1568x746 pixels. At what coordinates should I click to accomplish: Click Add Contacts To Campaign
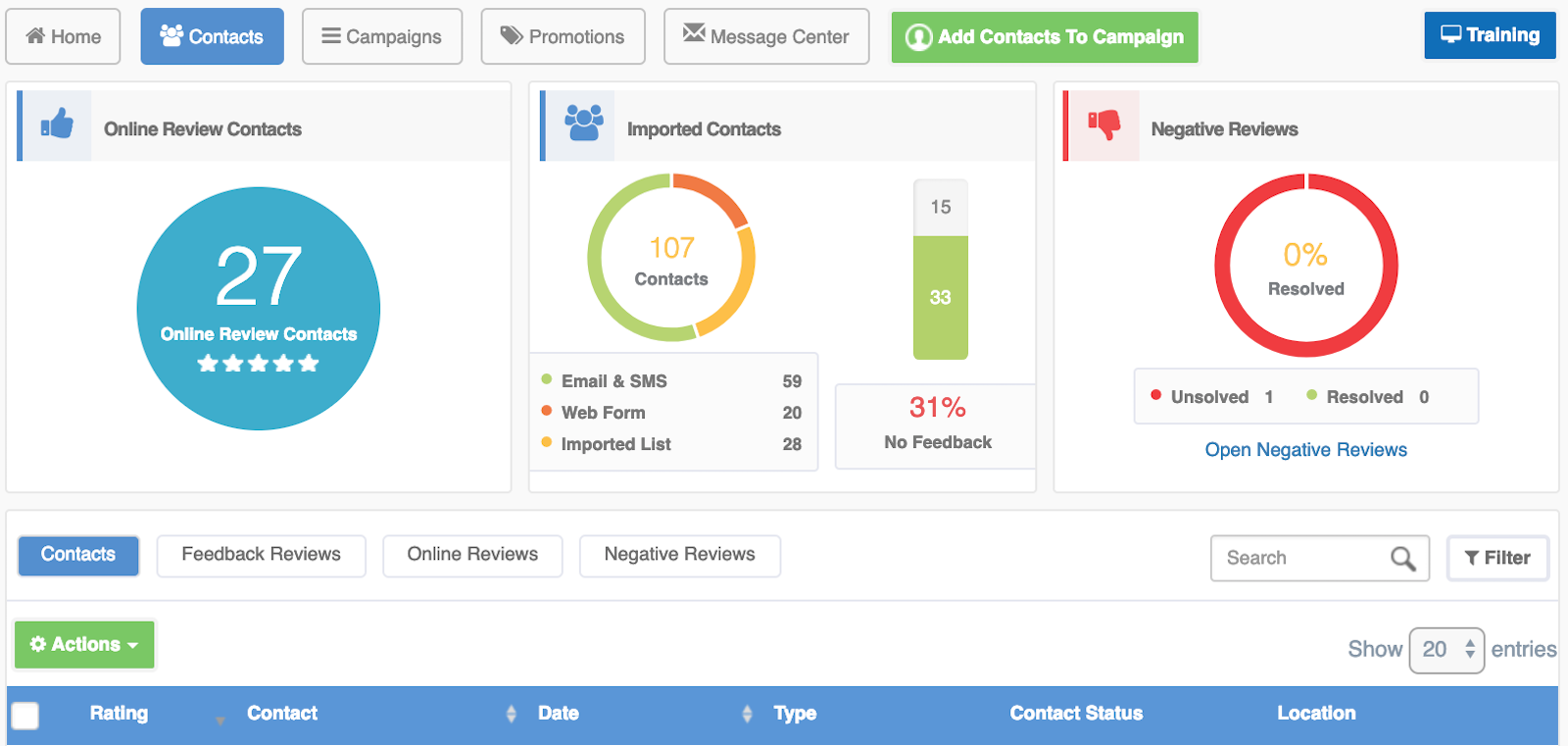(1045, 37)
